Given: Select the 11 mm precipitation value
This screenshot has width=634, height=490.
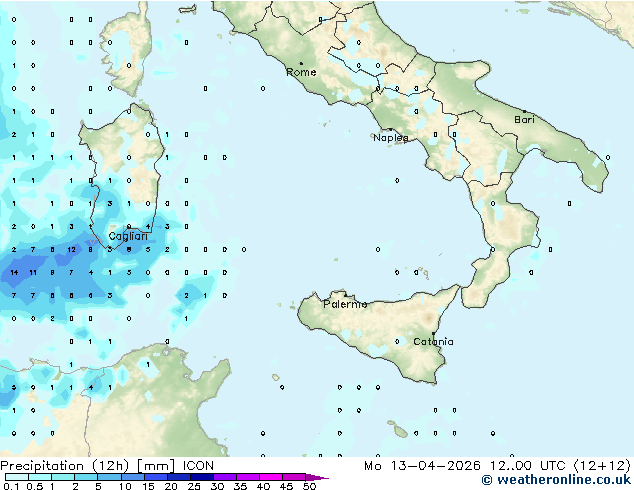Looking at the screenshot, I should [x=33, y=272].
